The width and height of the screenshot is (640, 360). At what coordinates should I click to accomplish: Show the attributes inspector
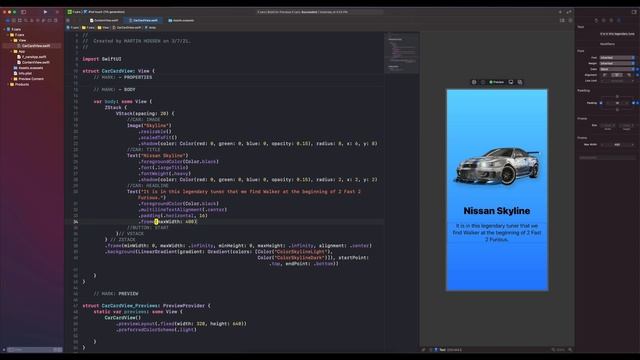click(619, 20)
